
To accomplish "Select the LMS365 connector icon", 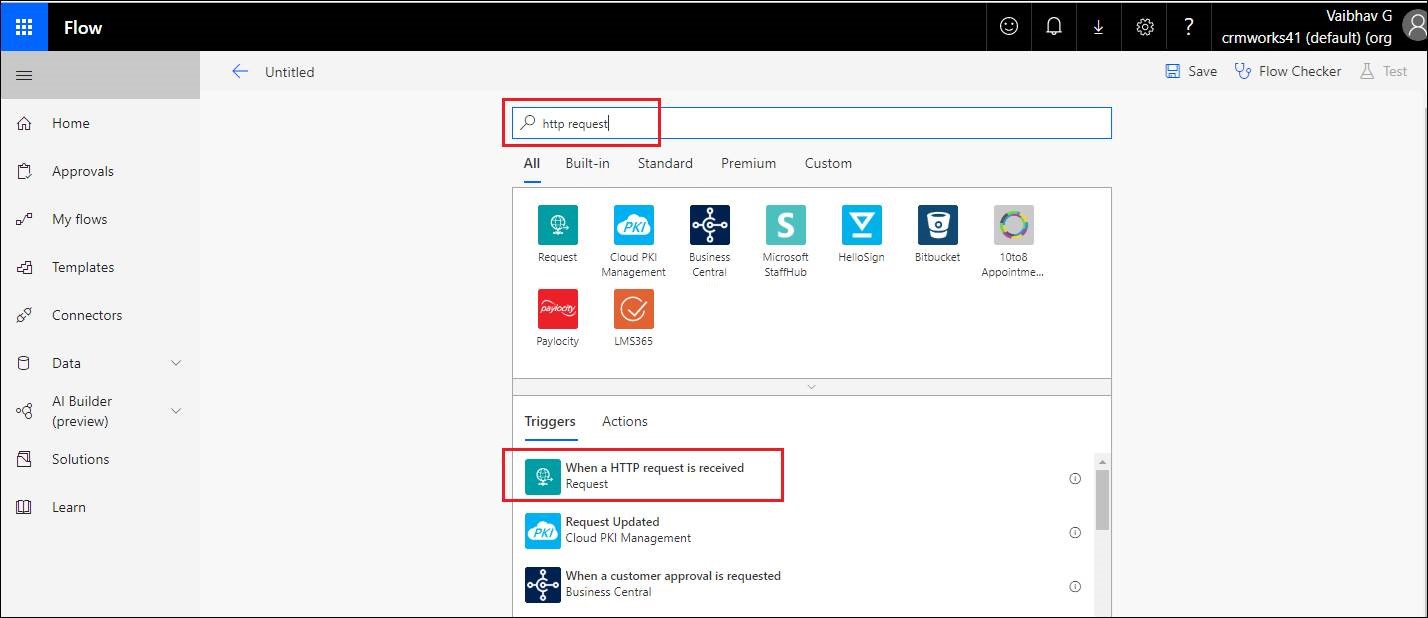I will click(633, 309).
